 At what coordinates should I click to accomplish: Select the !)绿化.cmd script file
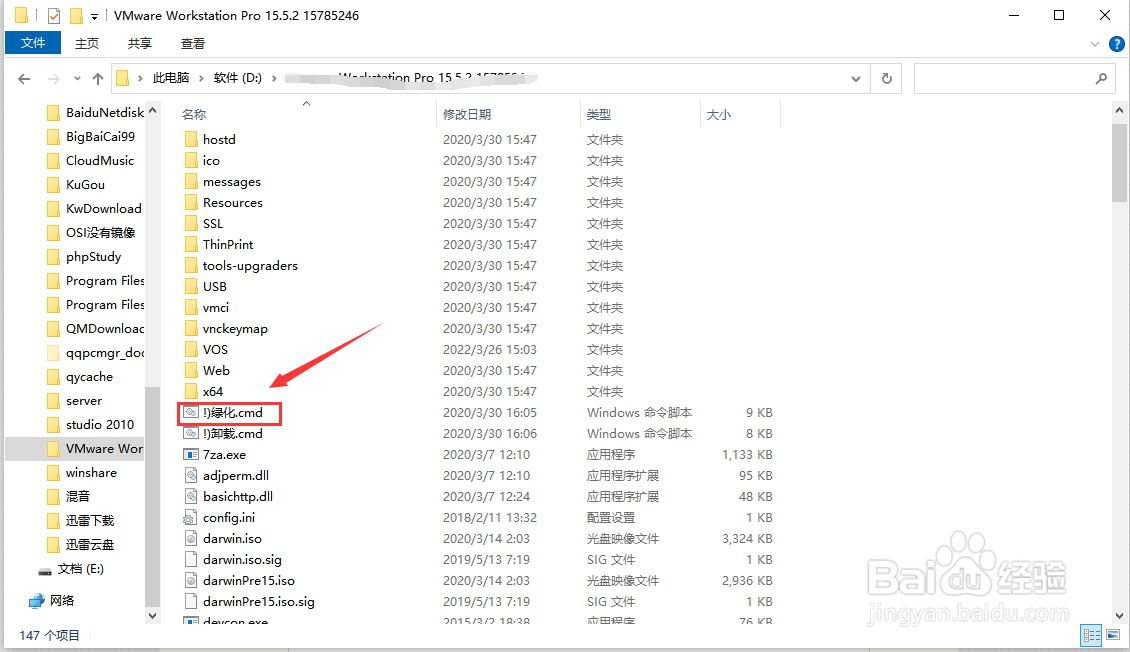[x=232, y=412]
